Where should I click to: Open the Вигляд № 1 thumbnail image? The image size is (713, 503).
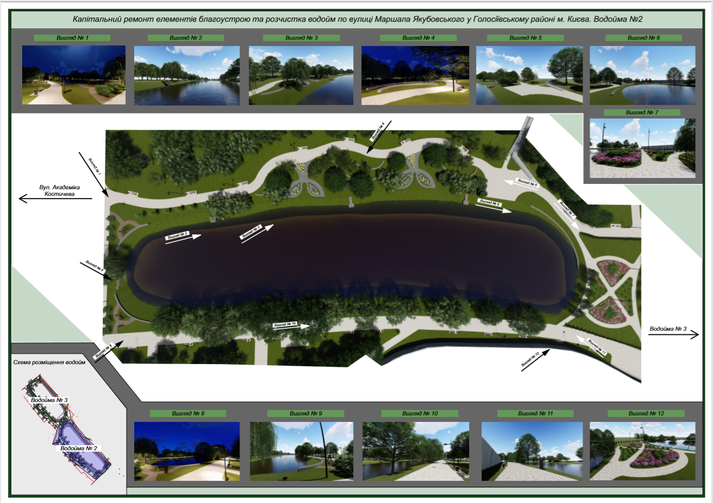tap(74, 75)
